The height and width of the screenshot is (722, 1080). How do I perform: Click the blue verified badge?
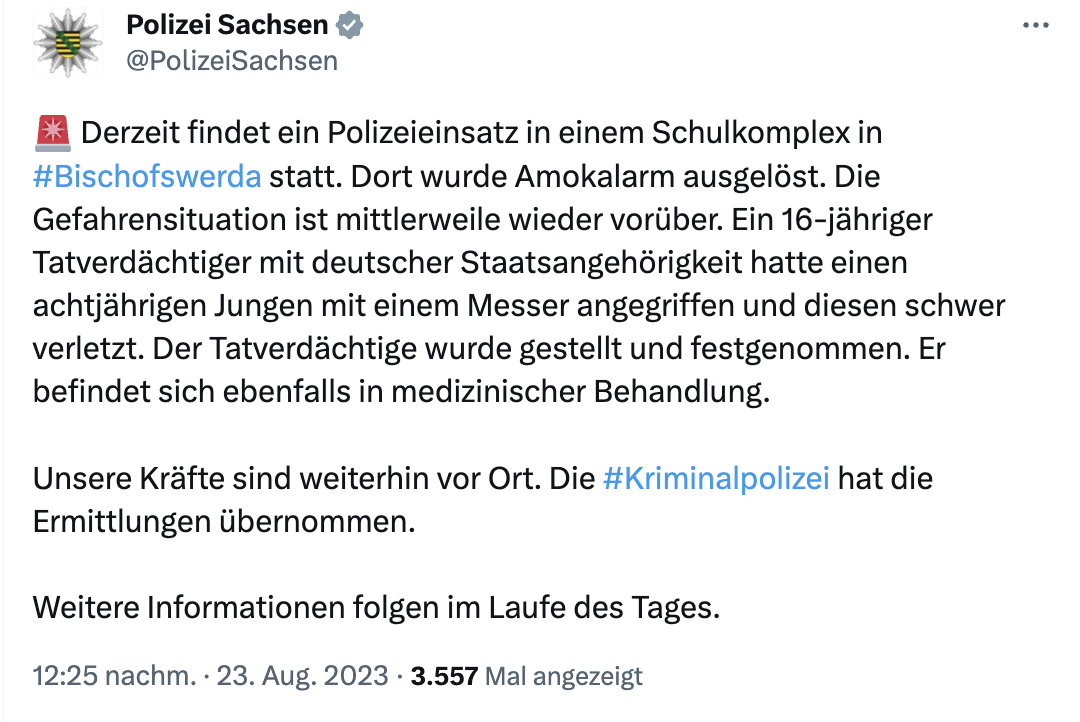(349, 26)
